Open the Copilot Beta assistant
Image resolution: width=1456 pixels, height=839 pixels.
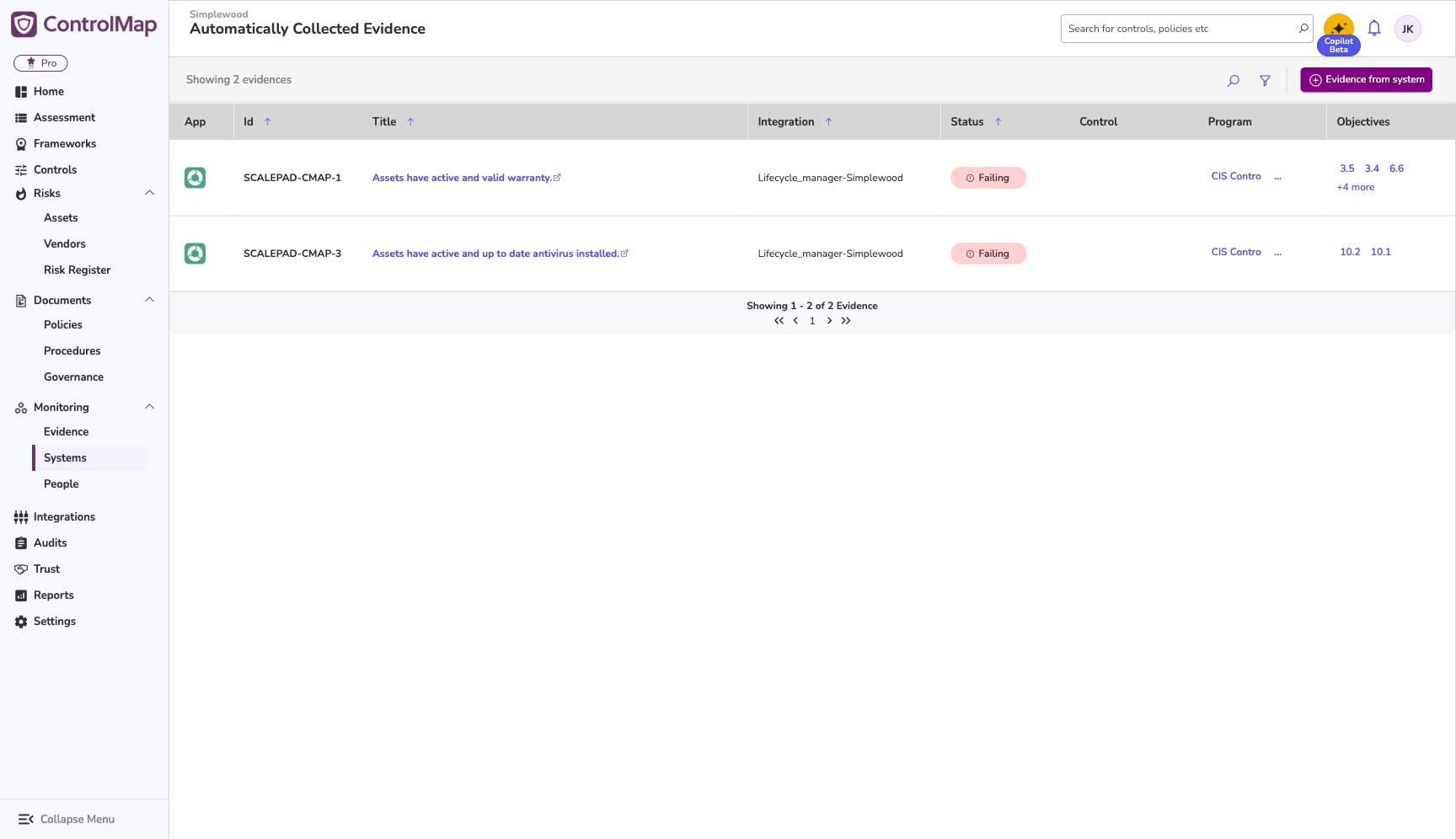tap(1338, 35)
